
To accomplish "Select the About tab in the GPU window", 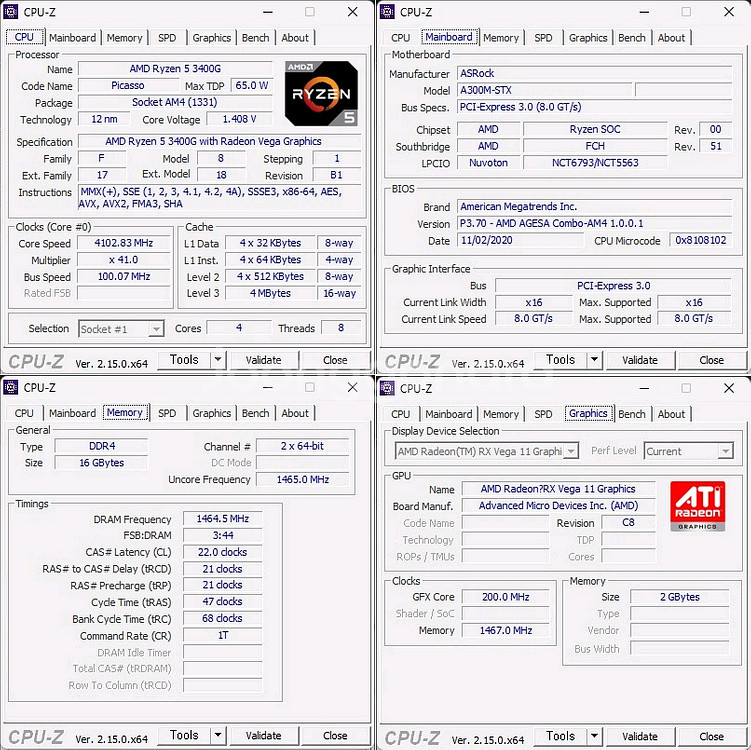I will (671, 414).
